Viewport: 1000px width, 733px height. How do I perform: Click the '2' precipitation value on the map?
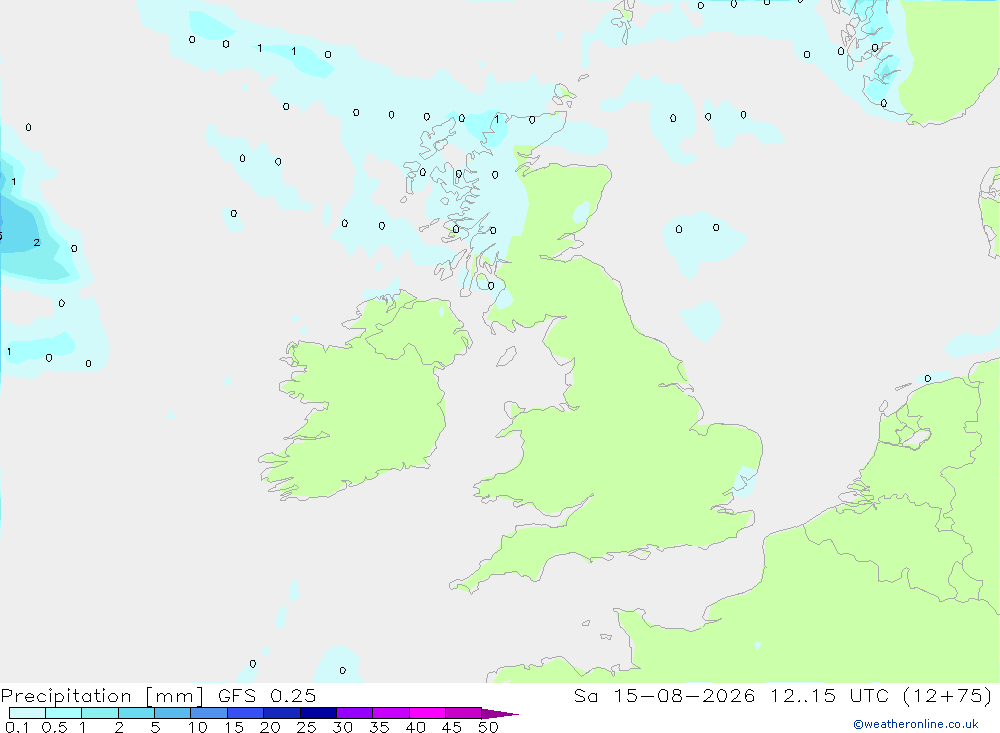pos(37,242)
